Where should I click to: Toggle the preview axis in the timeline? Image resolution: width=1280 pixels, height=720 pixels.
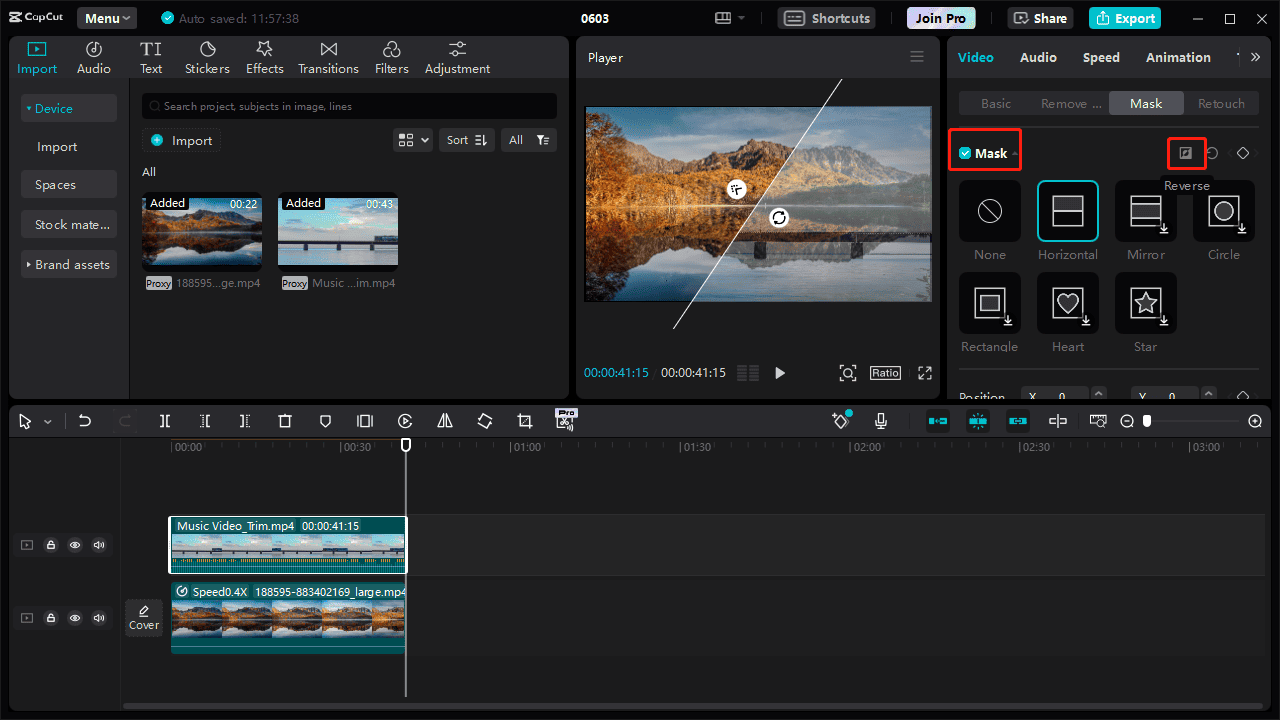(1058, 421)
